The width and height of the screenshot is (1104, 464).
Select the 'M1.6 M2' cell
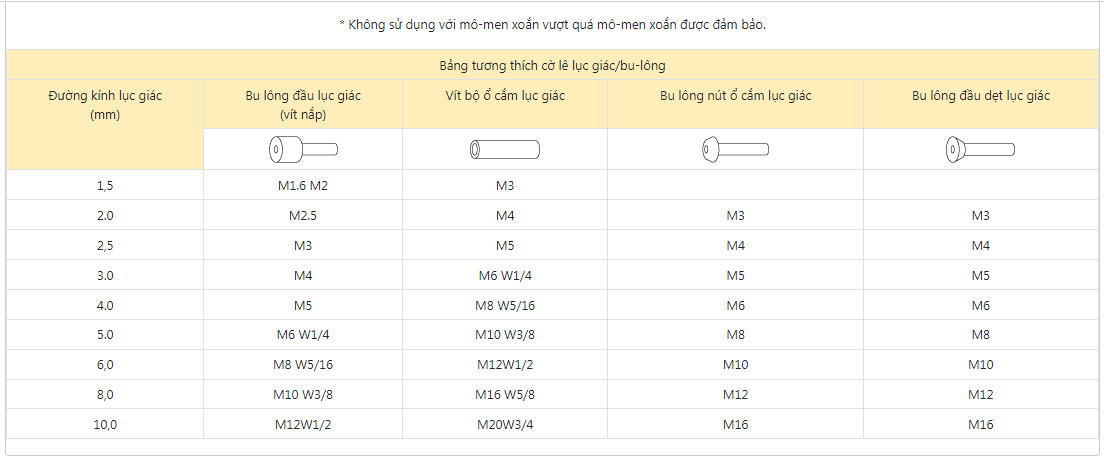[x=303, y=185]
